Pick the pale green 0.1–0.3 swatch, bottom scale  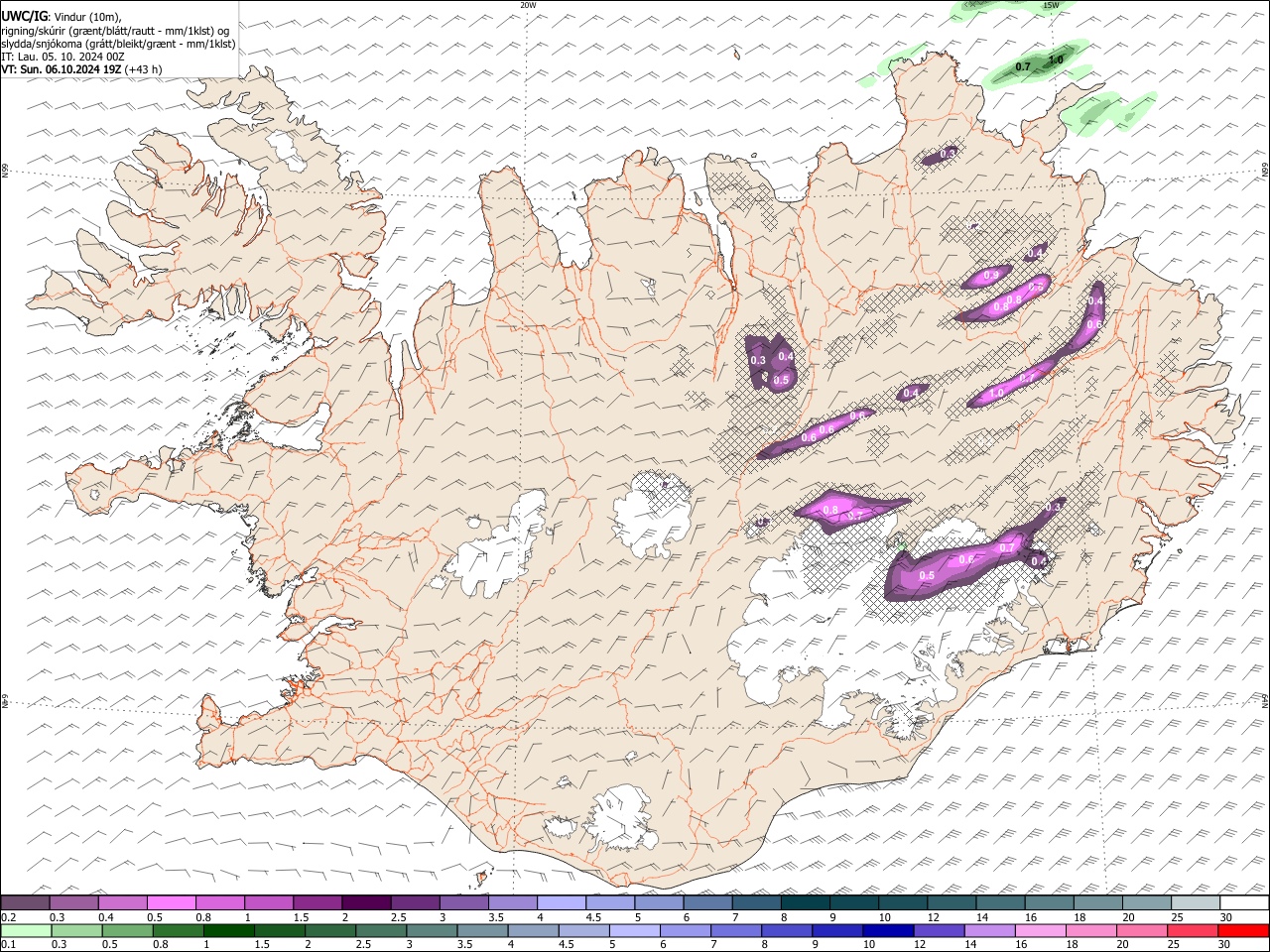tap(25, 931)
